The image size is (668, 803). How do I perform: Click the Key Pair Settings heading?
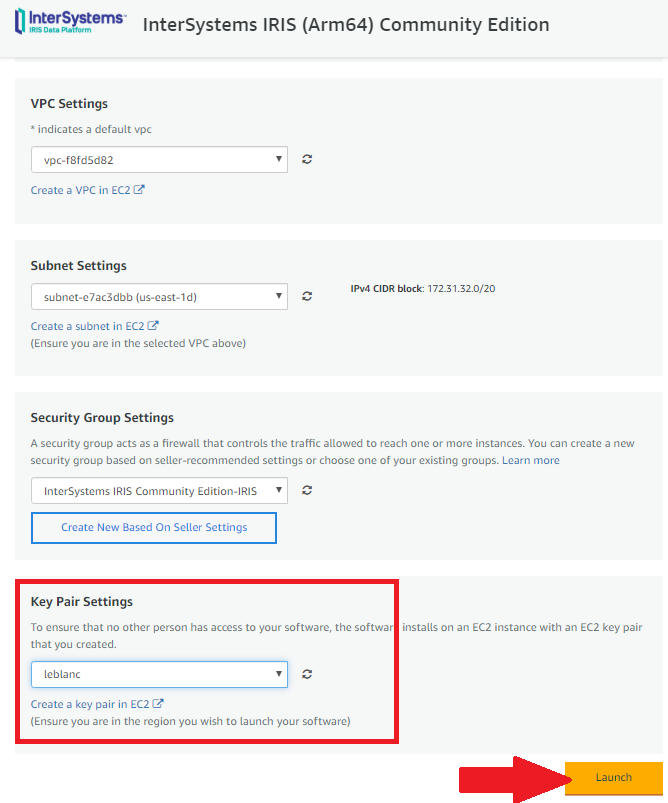coord(81,601)
